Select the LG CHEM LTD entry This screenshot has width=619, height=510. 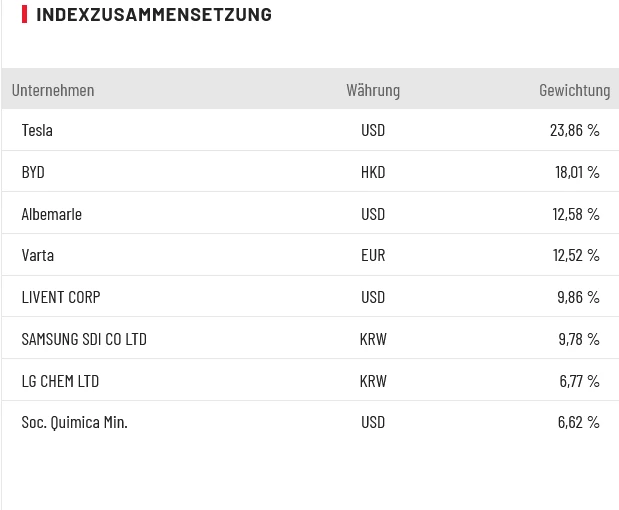pos(60,381)
